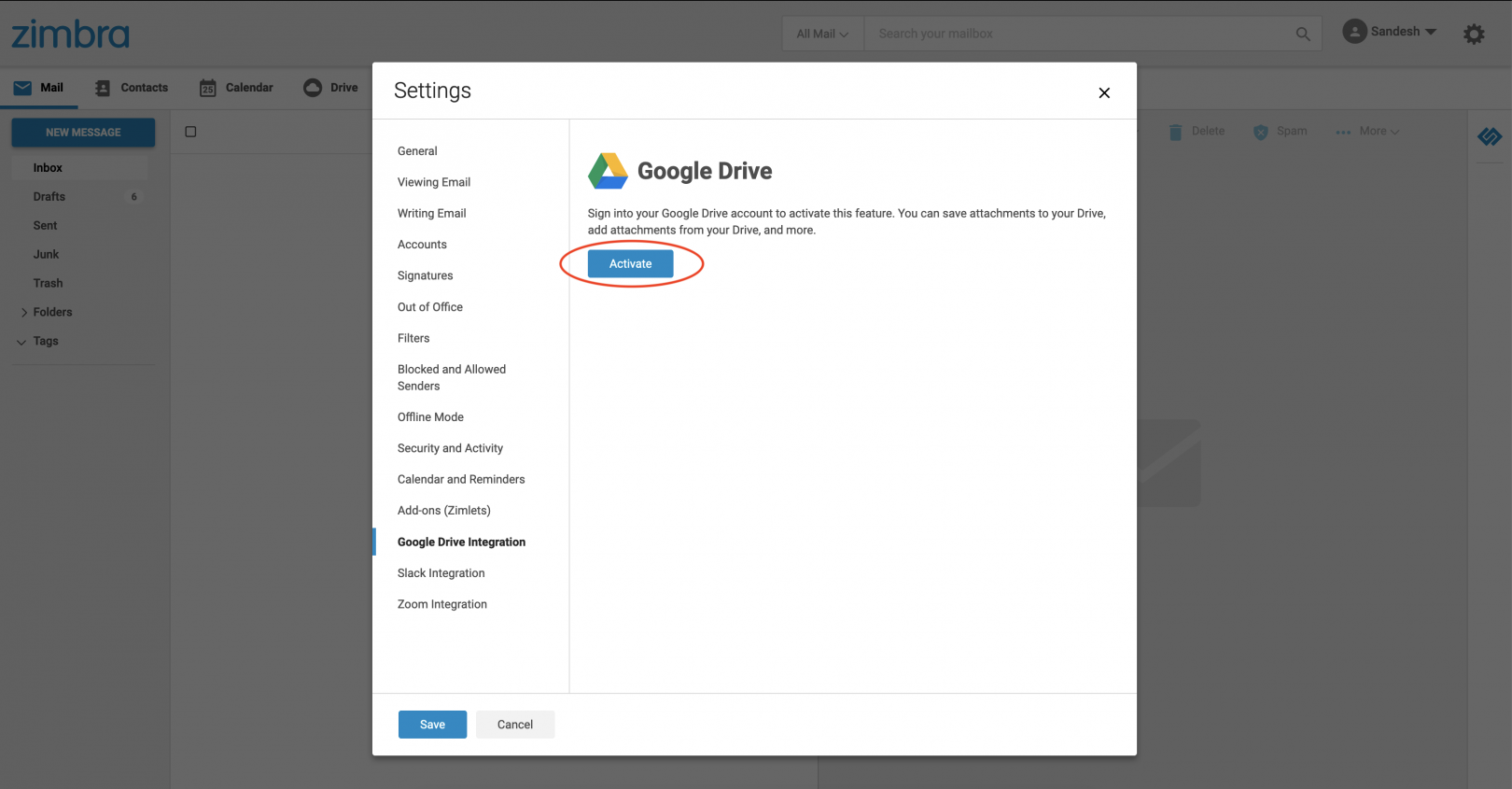Click the Delete trash icon
Image resolution: width=1512 pixels, height=789 pixels.
coord(1176,132)
